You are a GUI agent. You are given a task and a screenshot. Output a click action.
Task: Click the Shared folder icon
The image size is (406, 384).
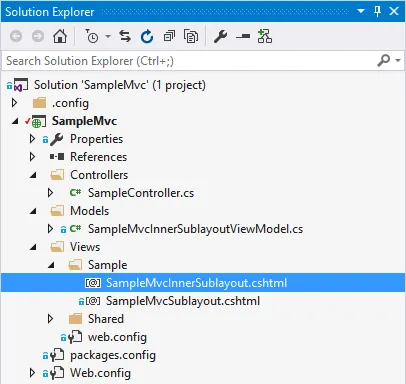click(75, 319)
